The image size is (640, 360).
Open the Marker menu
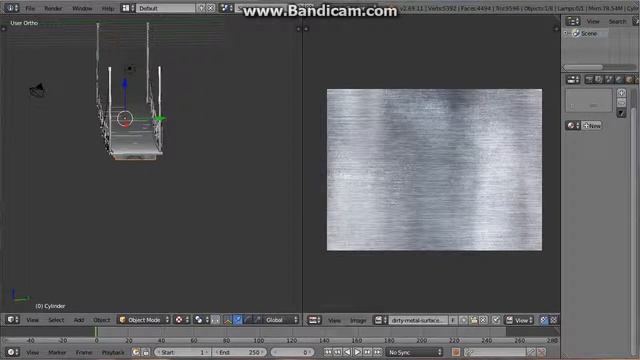coord(57,352)
